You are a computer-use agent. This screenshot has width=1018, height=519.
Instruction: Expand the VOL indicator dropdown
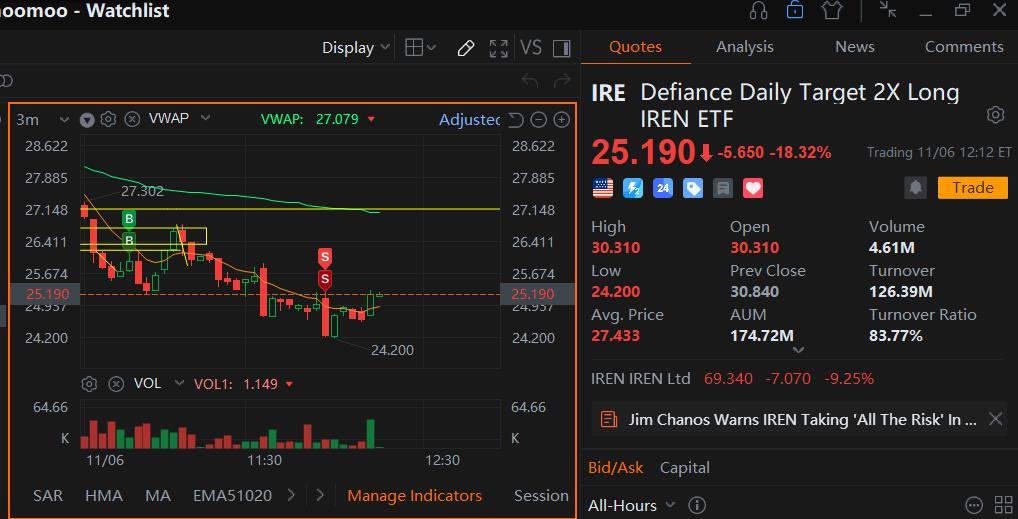[x=179, y=384]
